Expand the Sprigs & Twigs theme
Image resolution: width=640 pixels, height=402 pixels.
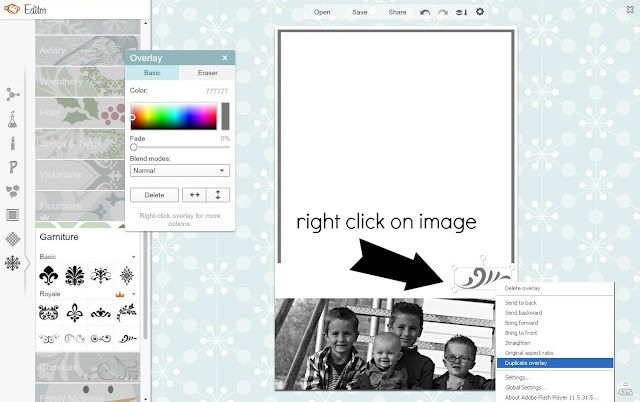[x=80, y=144]
